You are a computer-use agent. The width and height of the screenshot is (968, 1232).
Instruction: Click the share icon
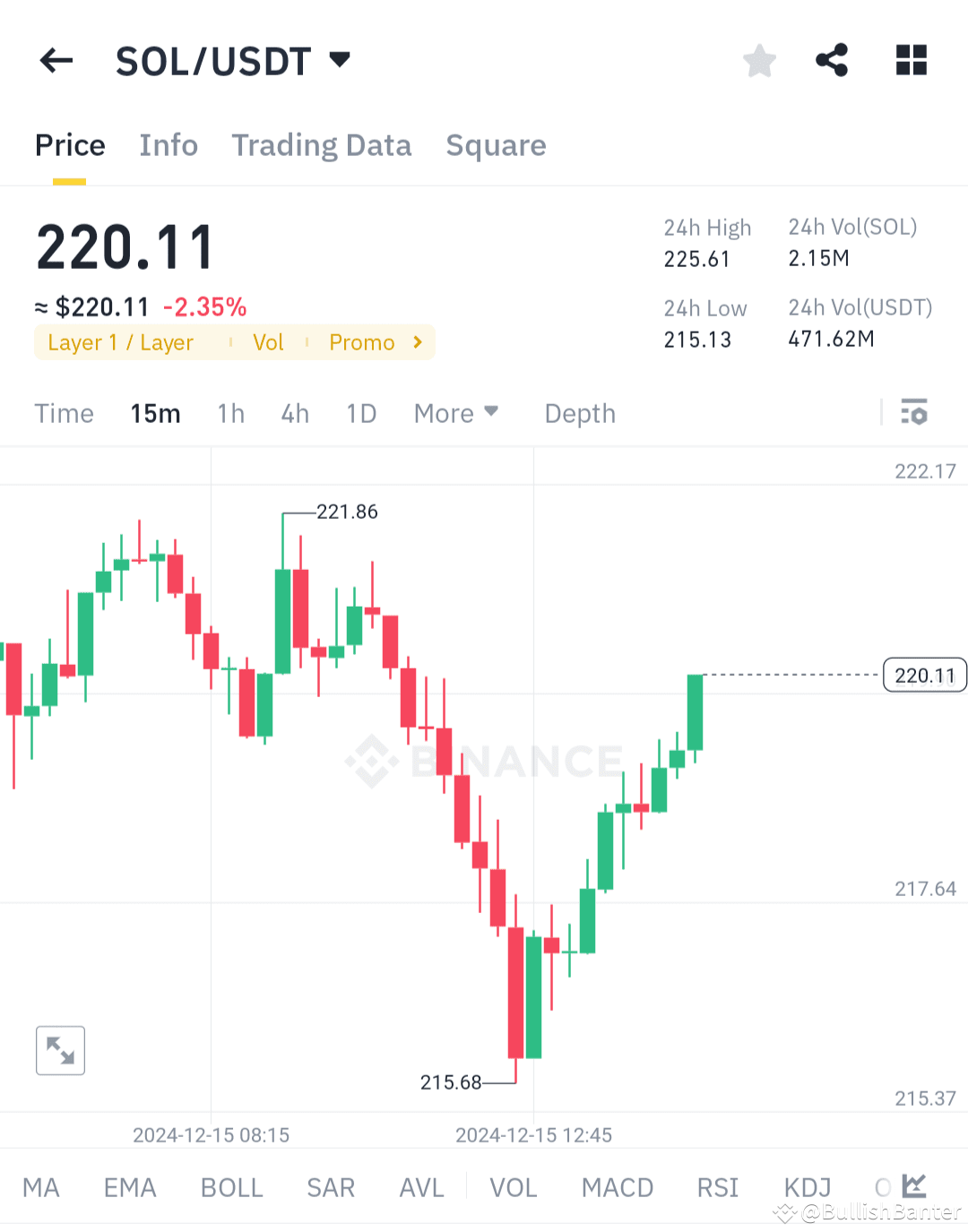click(832, 60)
